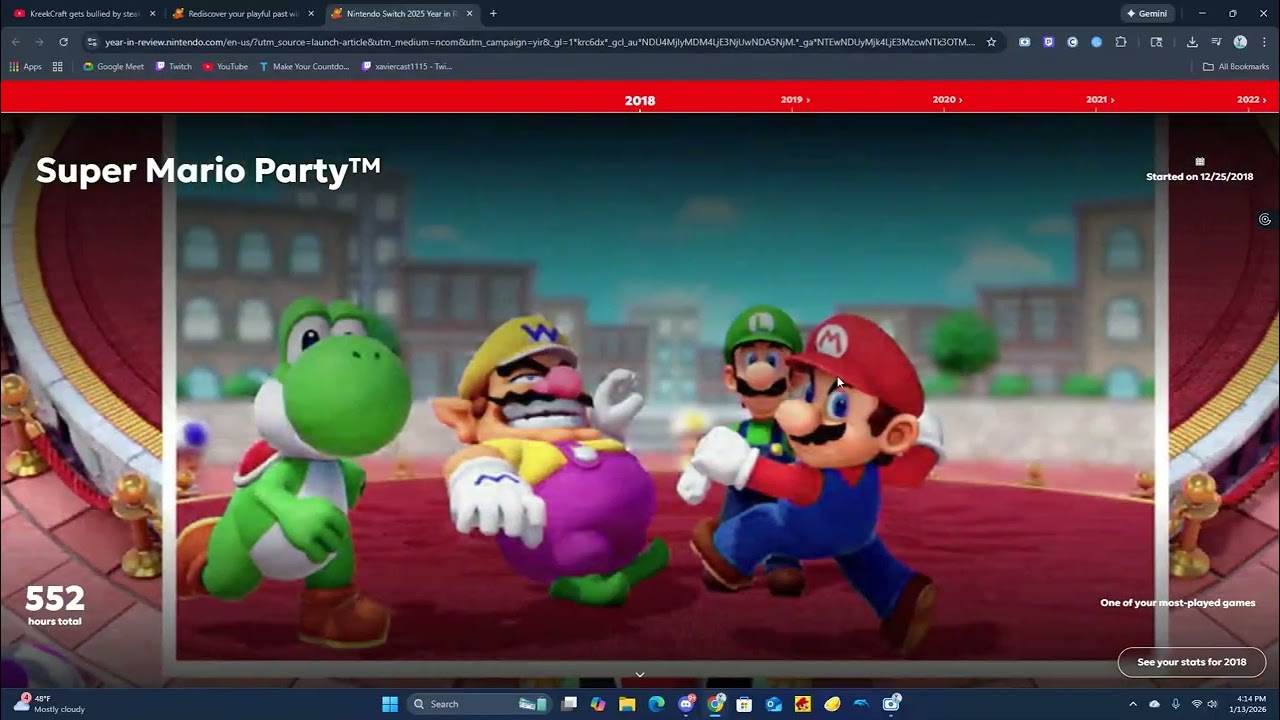The image size is (1280, 720).
Task: Click the Google Lens icon on page edge
Action: coord(1265,219)
